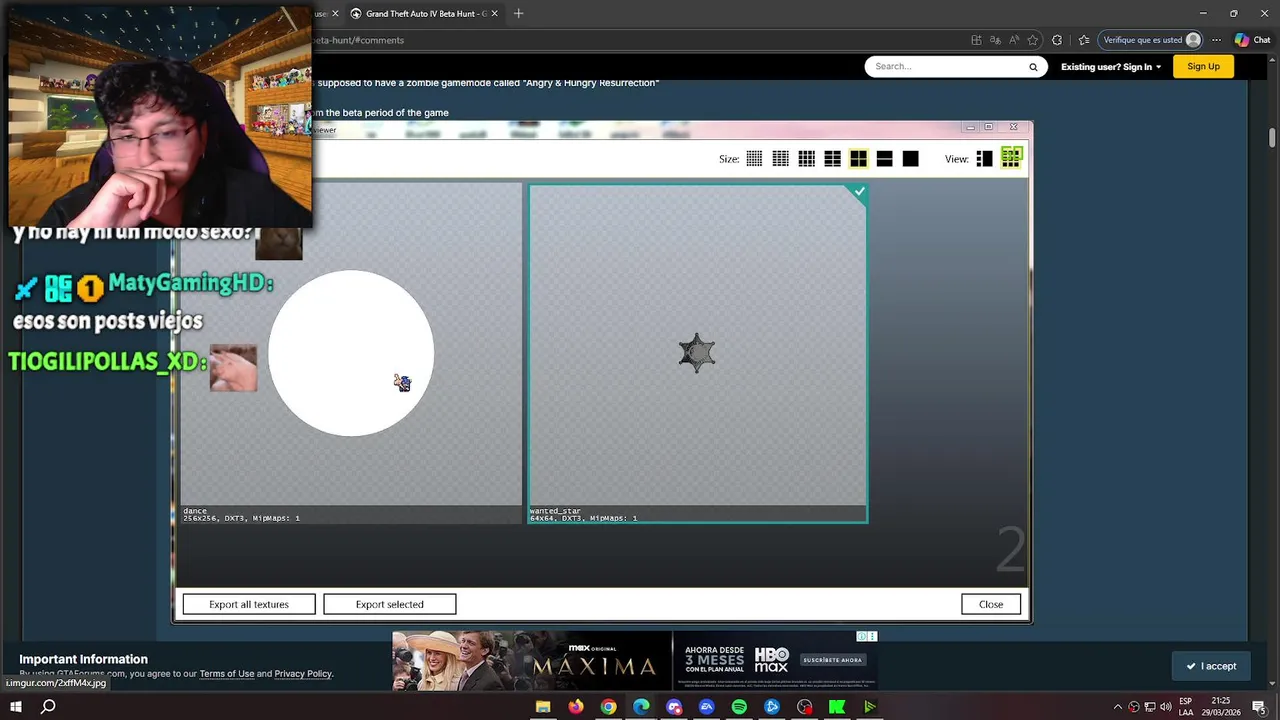Open Copilot Chat button
Viewport: 1280px width, 720px height.
point(1253,40)
